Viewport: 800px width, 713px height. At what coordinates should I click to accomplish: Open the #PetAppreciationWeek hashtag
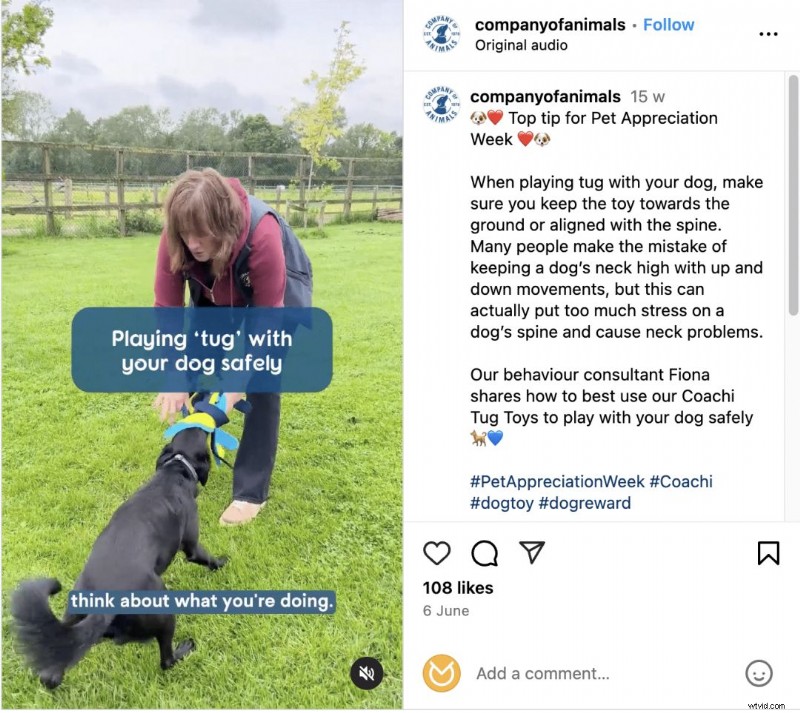pos(557,482)
